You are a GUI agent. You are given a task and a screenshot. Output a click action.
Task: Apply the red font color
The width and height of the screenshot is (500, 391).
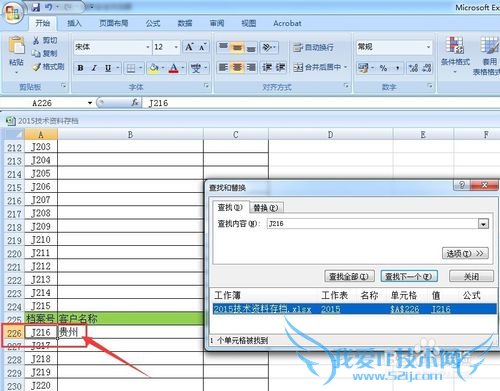coord(174,68)
